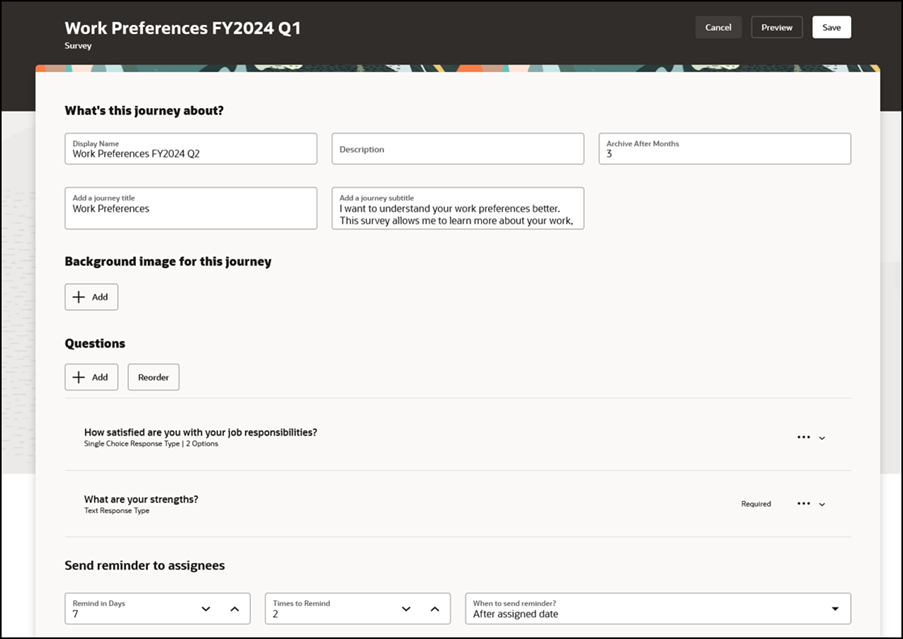Click the Reorder questions button
This screenshot has width=903, height=639.
153,377
